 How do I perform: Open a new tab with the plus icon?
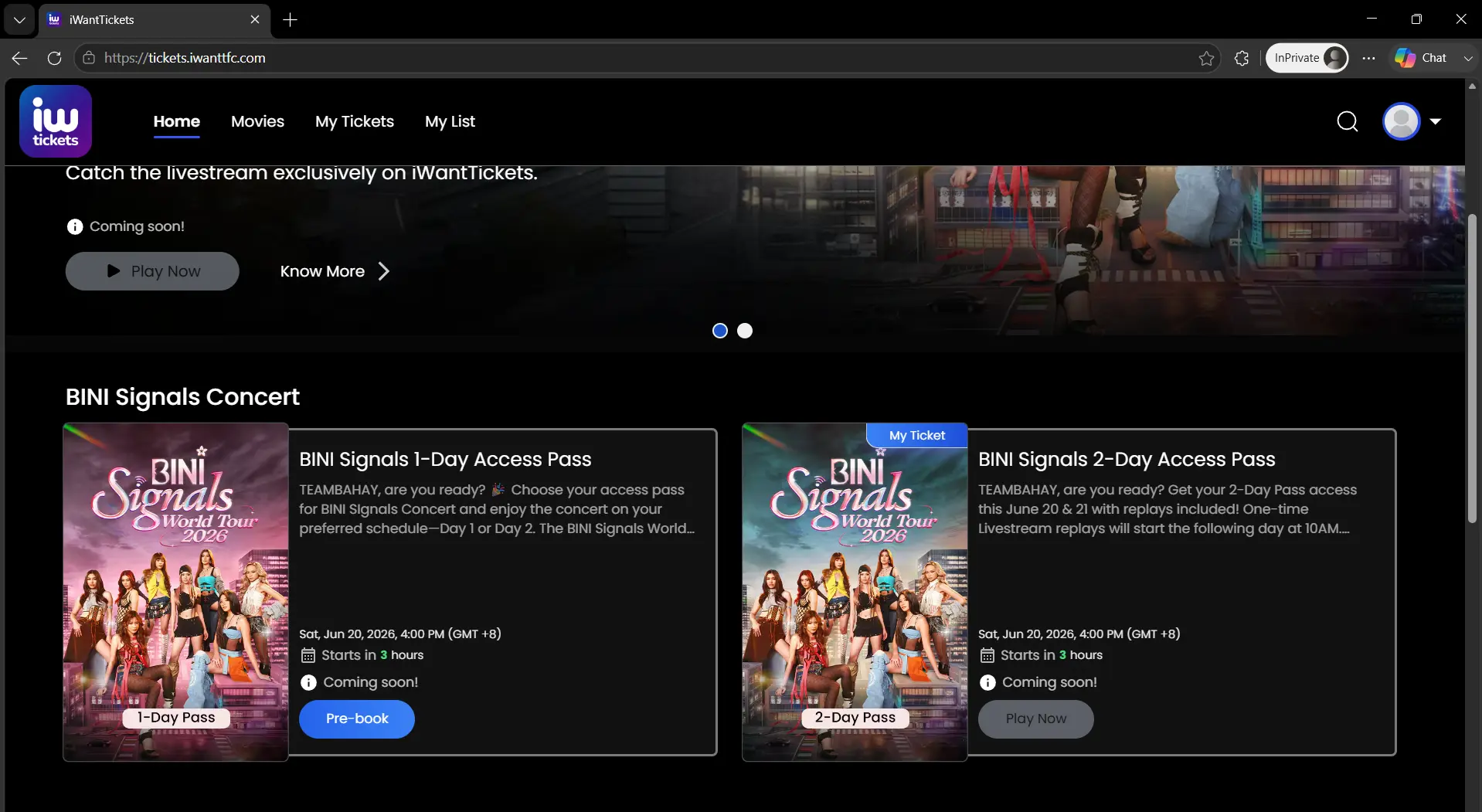point(291,19)
